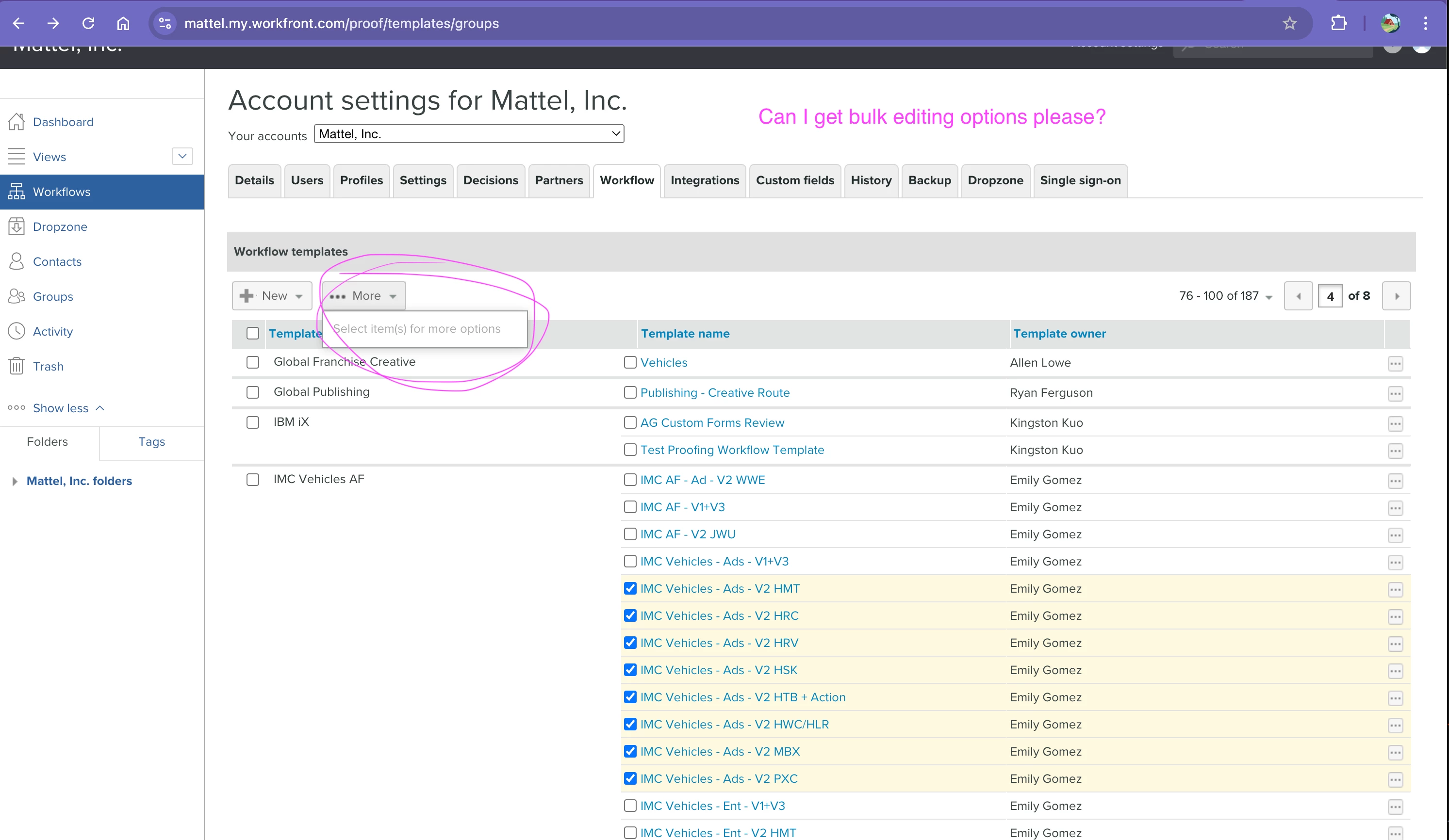The height and width of the screenshot is (840, 1449).
Task: Click the Trash bin icon
Action: (x=16, y=366)
